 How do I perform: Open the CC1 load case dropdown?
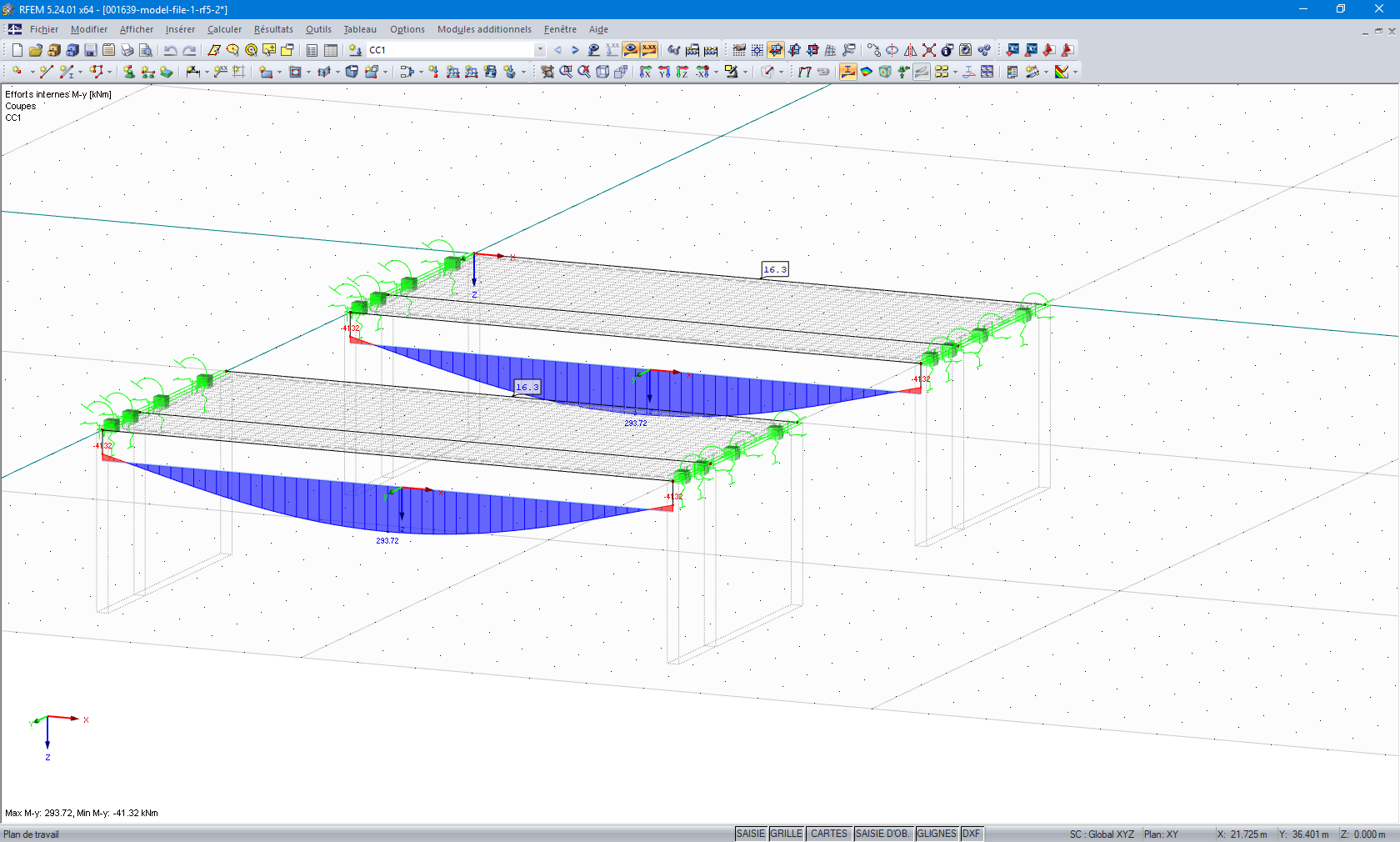pos(540,50)
